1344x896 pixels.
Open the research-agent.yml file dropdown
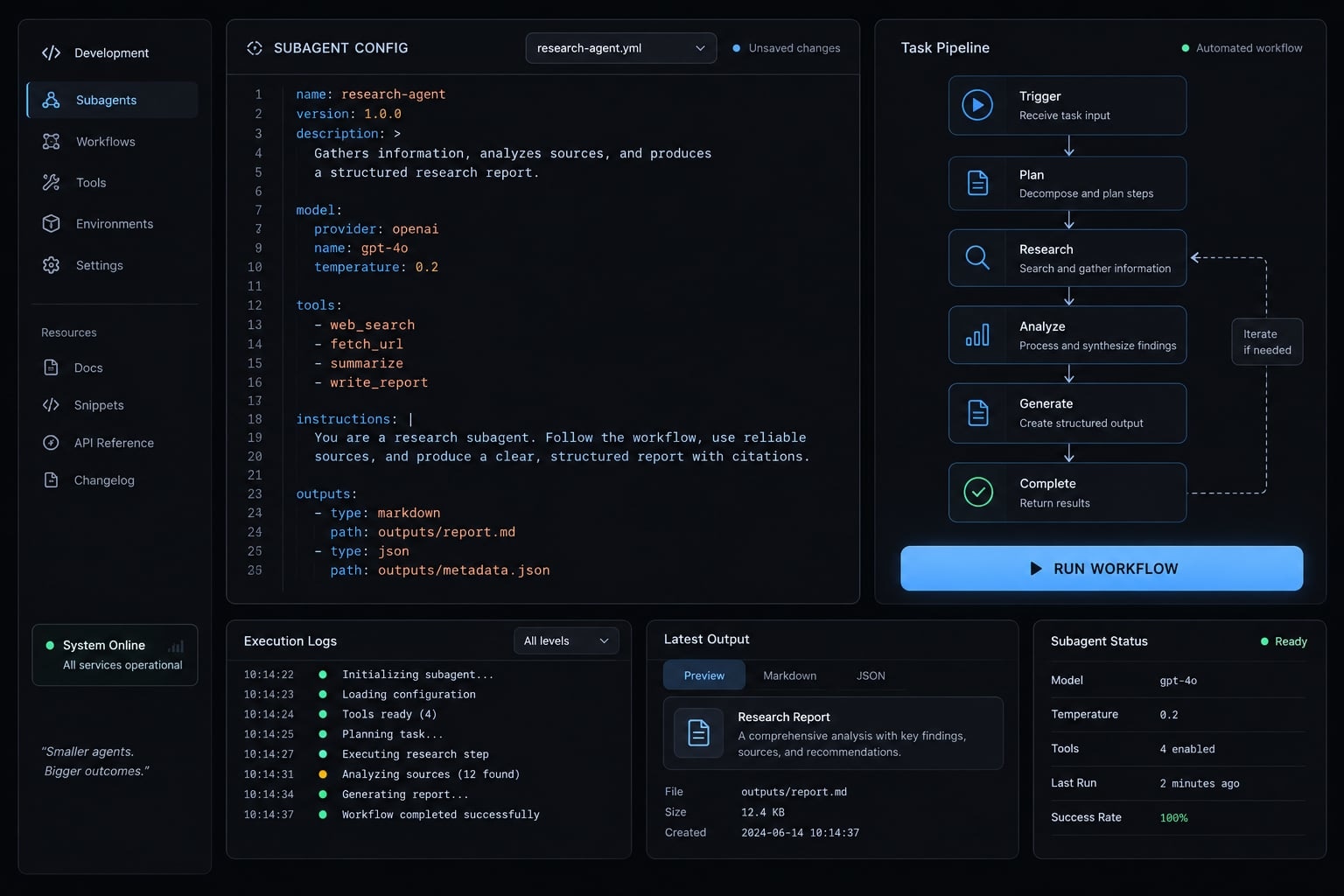click(621, 48)
